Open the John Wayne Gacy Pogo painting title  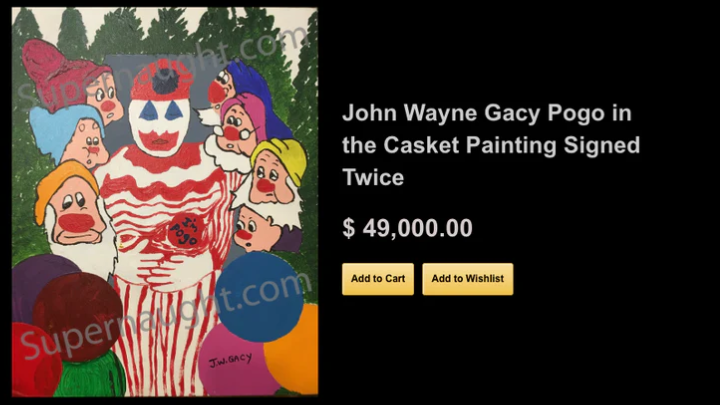click(491, 145)
